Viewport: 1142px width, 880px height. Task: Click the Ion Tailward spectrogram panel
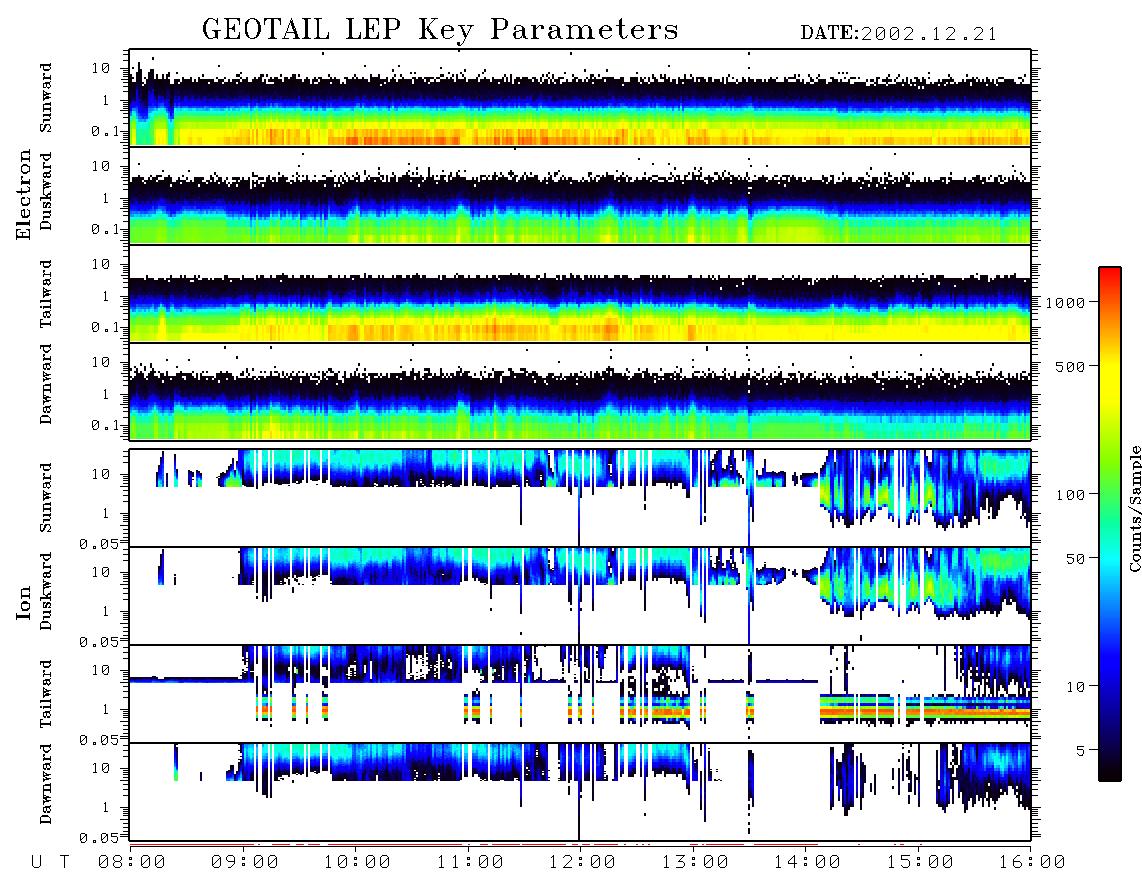[x=580, y=694]
